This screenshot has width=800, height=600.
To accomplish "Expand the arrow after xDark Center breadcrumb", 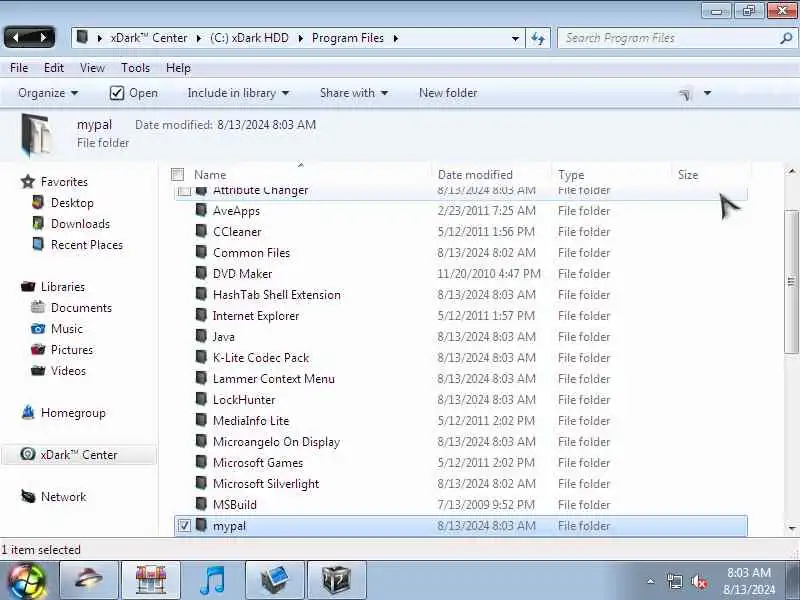I will 198,38.
